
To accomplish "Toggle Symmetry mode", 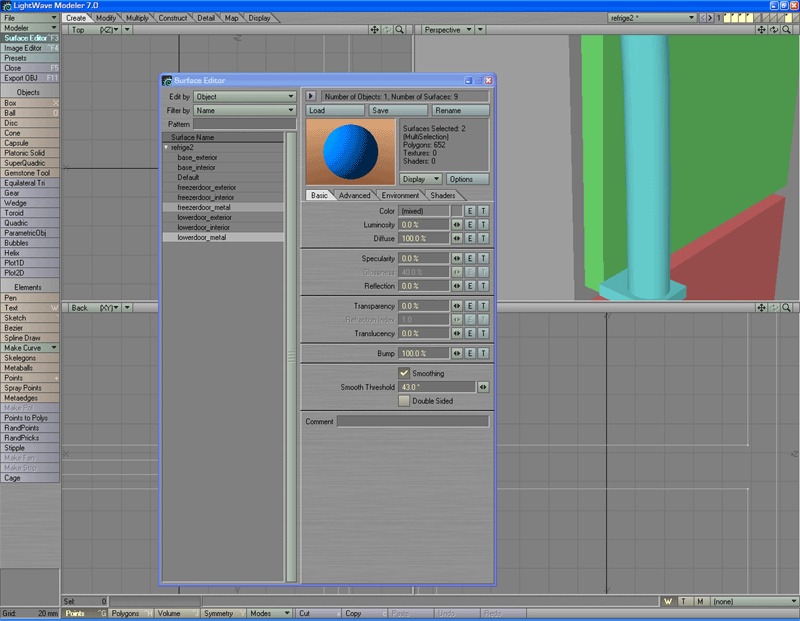I will (222, 613).
